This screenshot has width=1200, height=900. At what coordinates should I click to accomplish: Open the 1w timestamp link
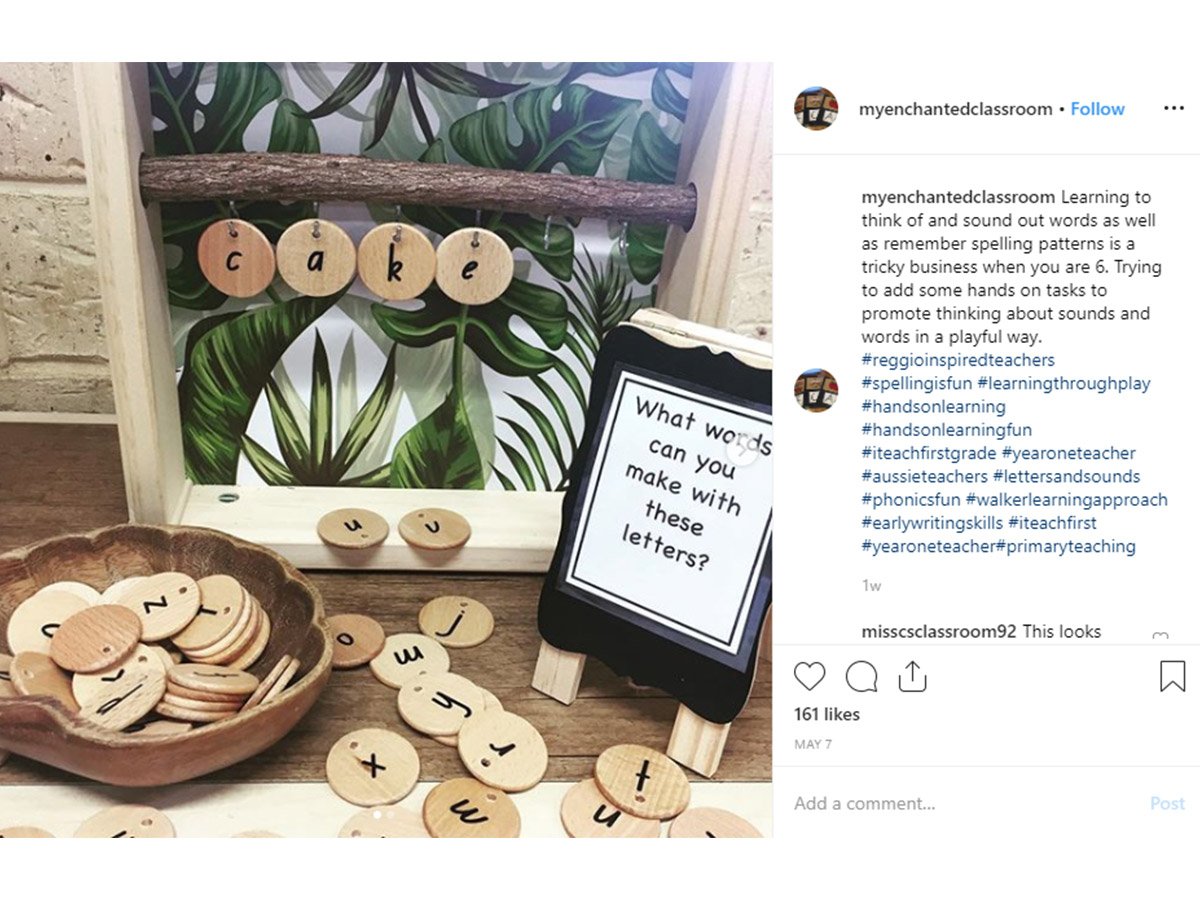(x=871, y=586)
